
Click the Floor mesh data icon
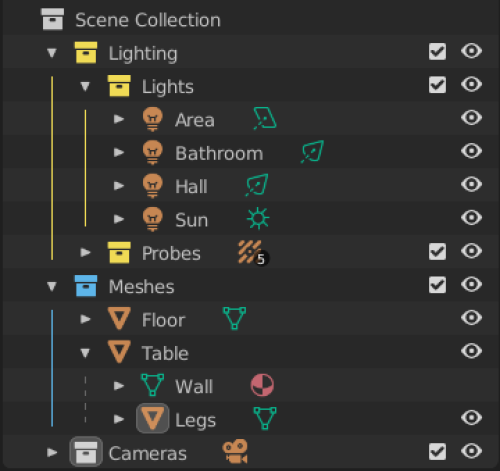point(234,318)
